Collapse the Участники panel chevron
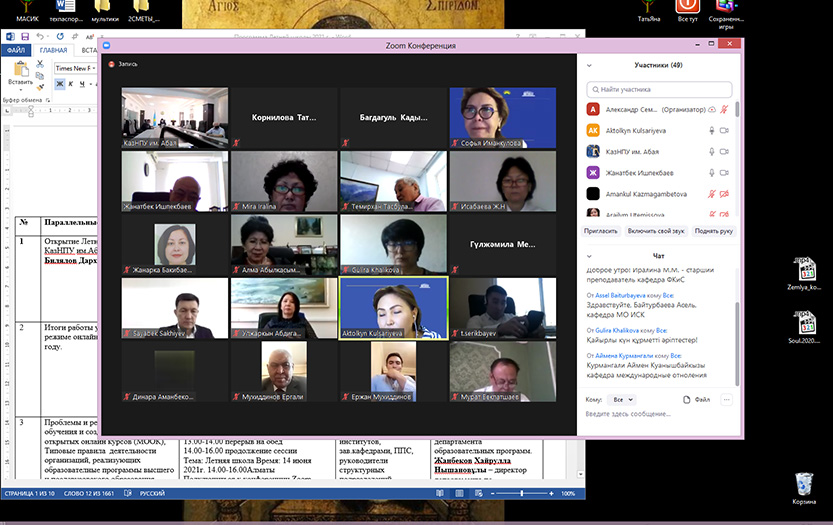Viewport: 833px width, 525px height. pos(590,65)
